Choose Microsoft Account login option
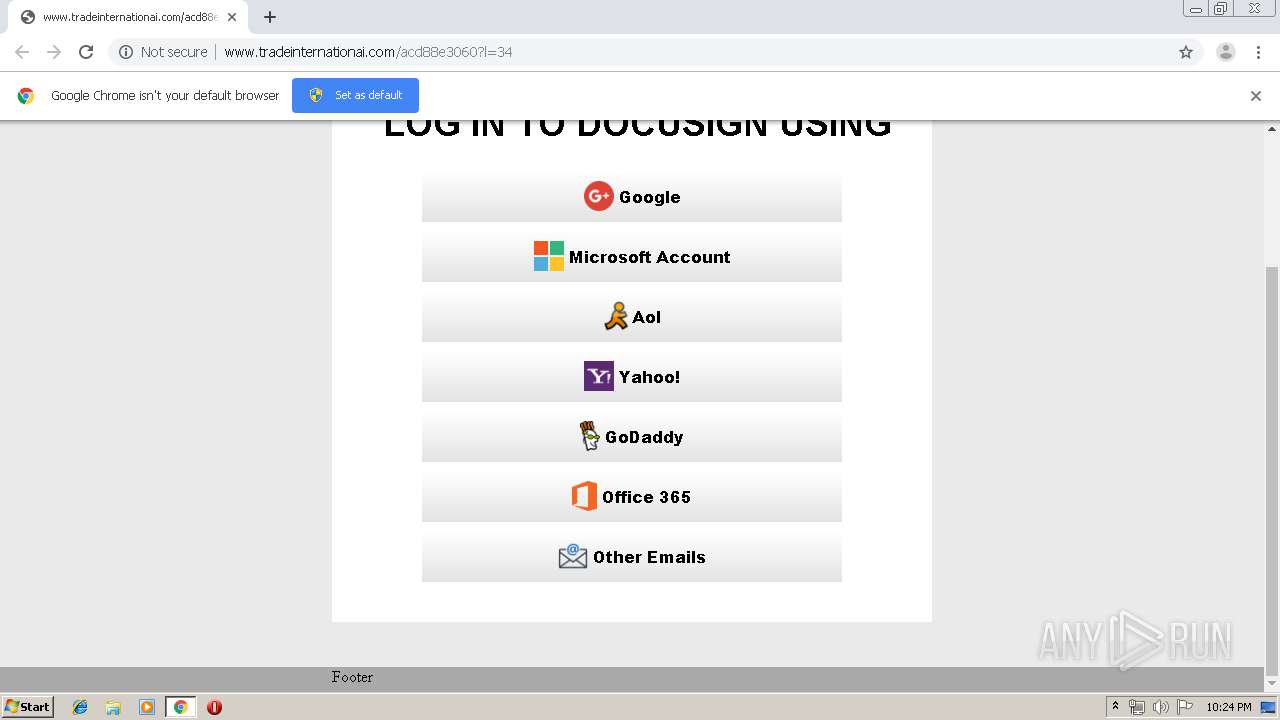This screenshot has width=1280, height=720. [x=631, y=257]
